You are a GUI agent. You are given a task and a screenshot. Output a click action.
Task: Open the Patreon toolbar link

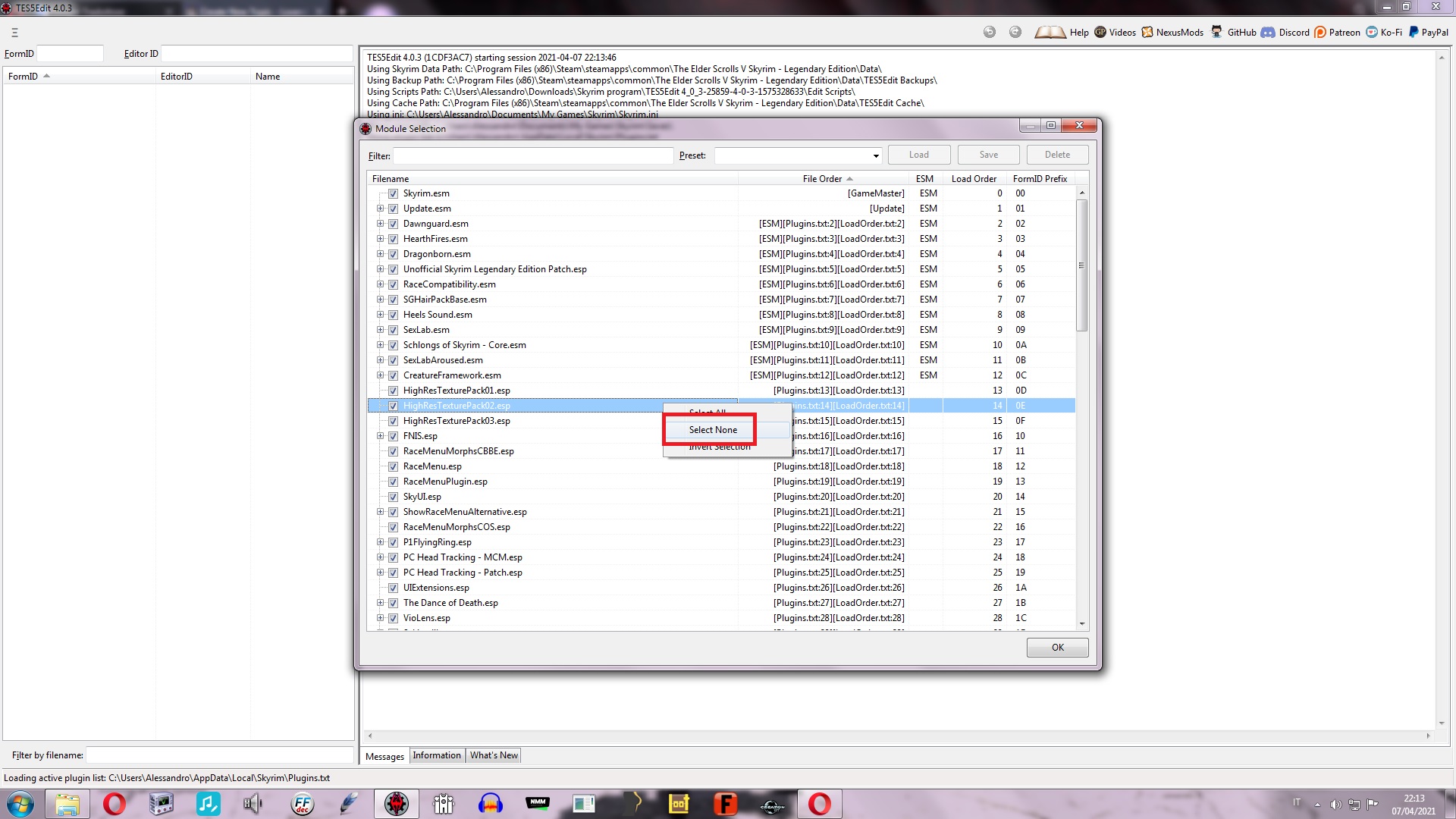[1337, 32]
